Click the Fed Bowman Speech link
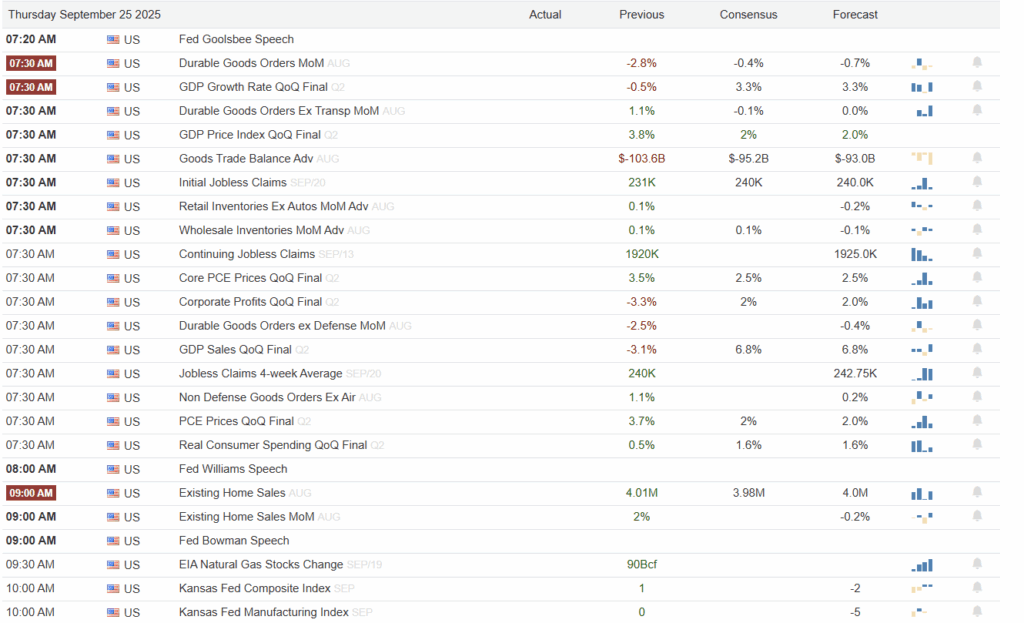This screenshot has width=1024, height=623. pos(234,541)
